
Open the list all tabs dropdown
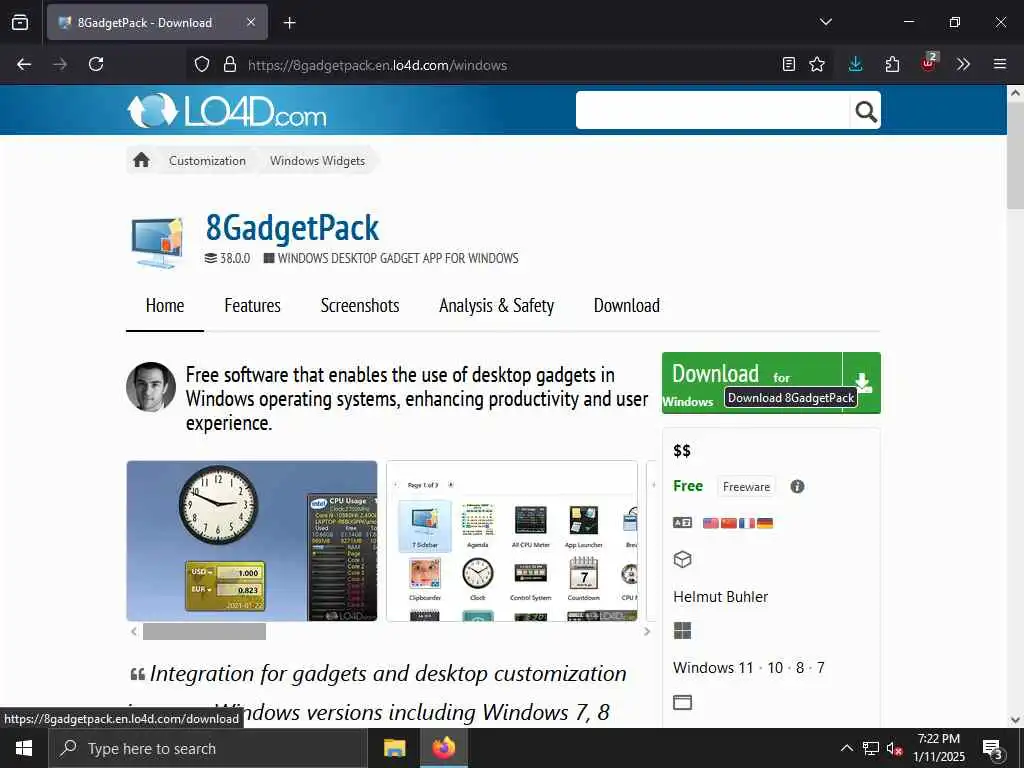point(826,22)
